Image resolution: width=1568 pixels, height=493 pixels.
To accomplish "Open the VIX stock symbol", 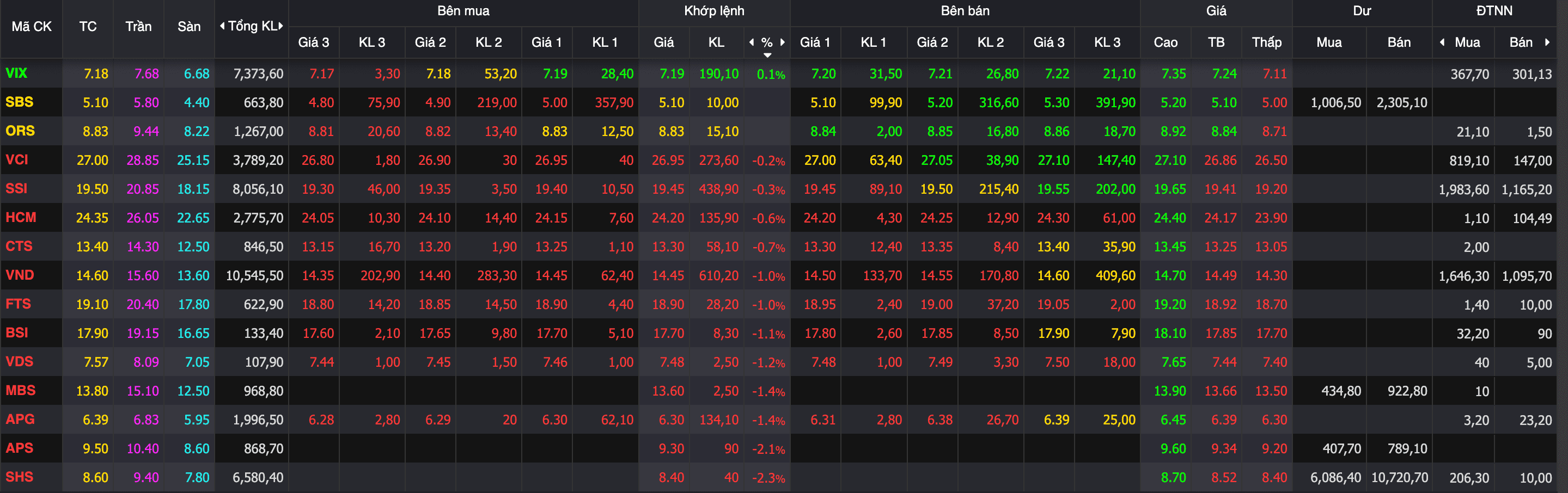I will click(x=16, y=73).
